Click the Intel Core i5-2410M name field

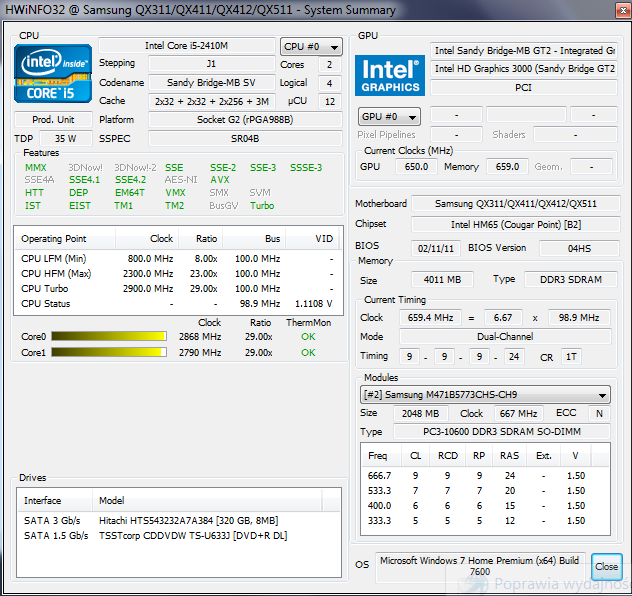coord(187,46)
